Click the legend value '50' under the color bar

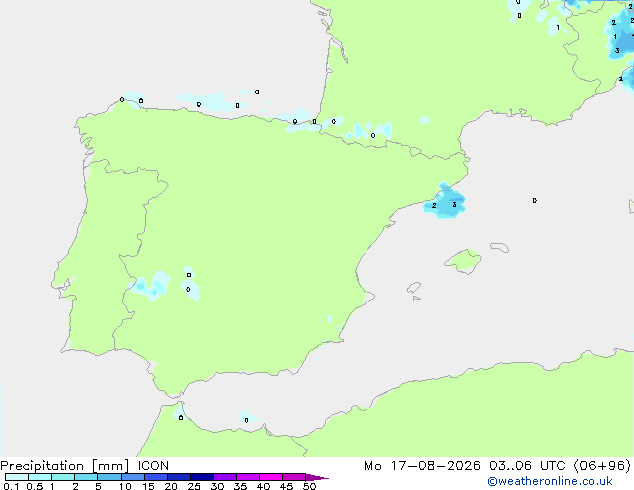(309, 486)
